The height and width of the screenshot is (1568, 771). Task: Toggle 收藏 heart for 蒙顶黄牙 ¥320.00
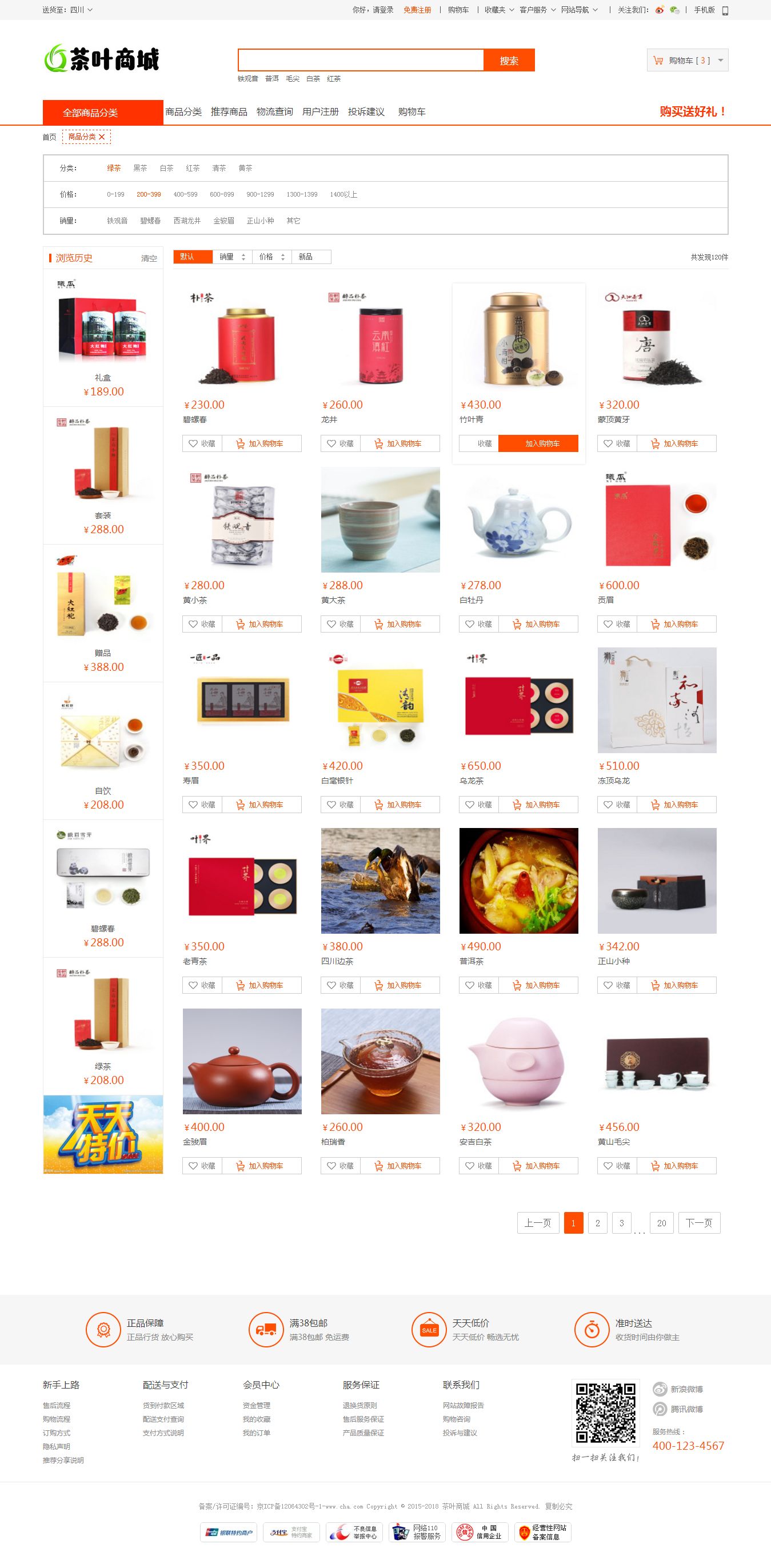608,444
